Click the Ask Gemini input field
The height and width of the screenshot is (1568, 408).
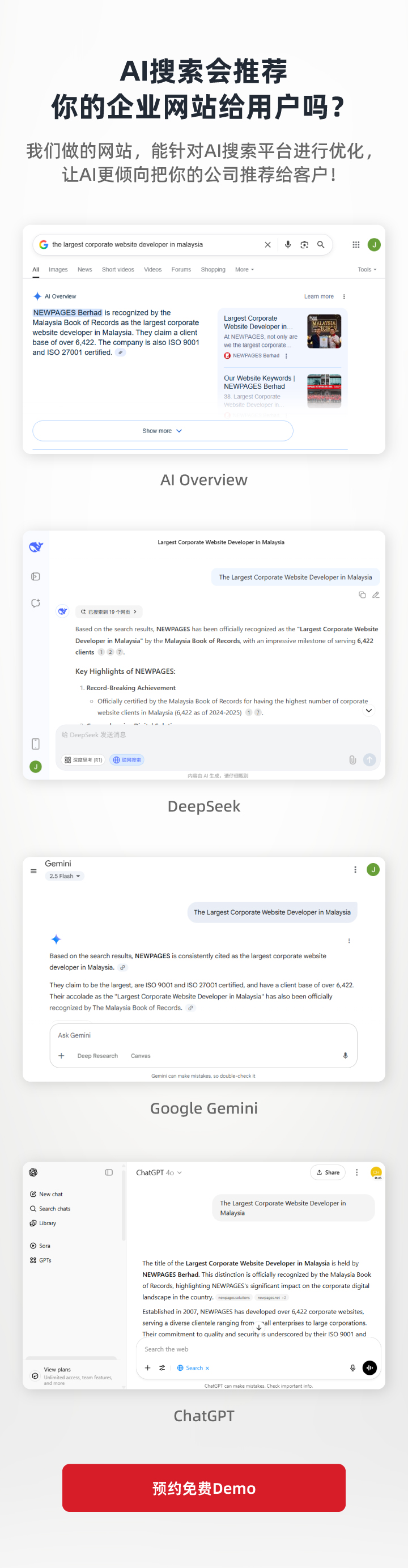pyautogui.click(x=203, y=1035)
